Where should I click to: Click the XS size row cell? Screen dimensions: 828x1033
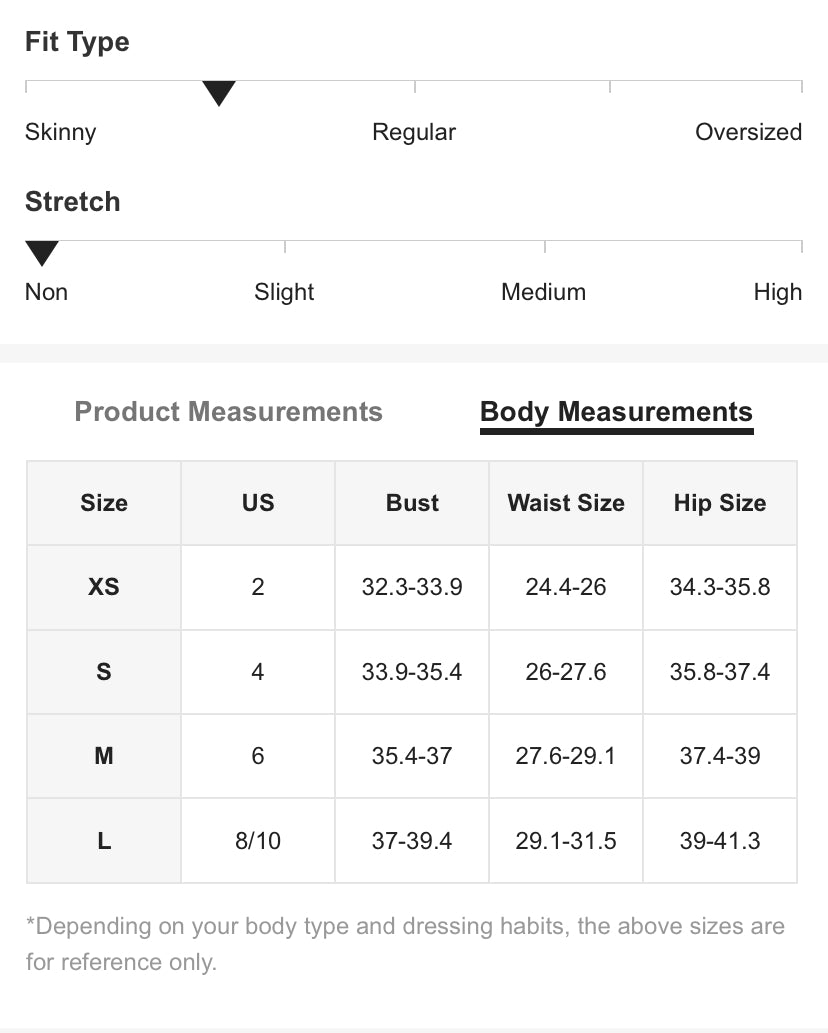(x=104, y=587)
